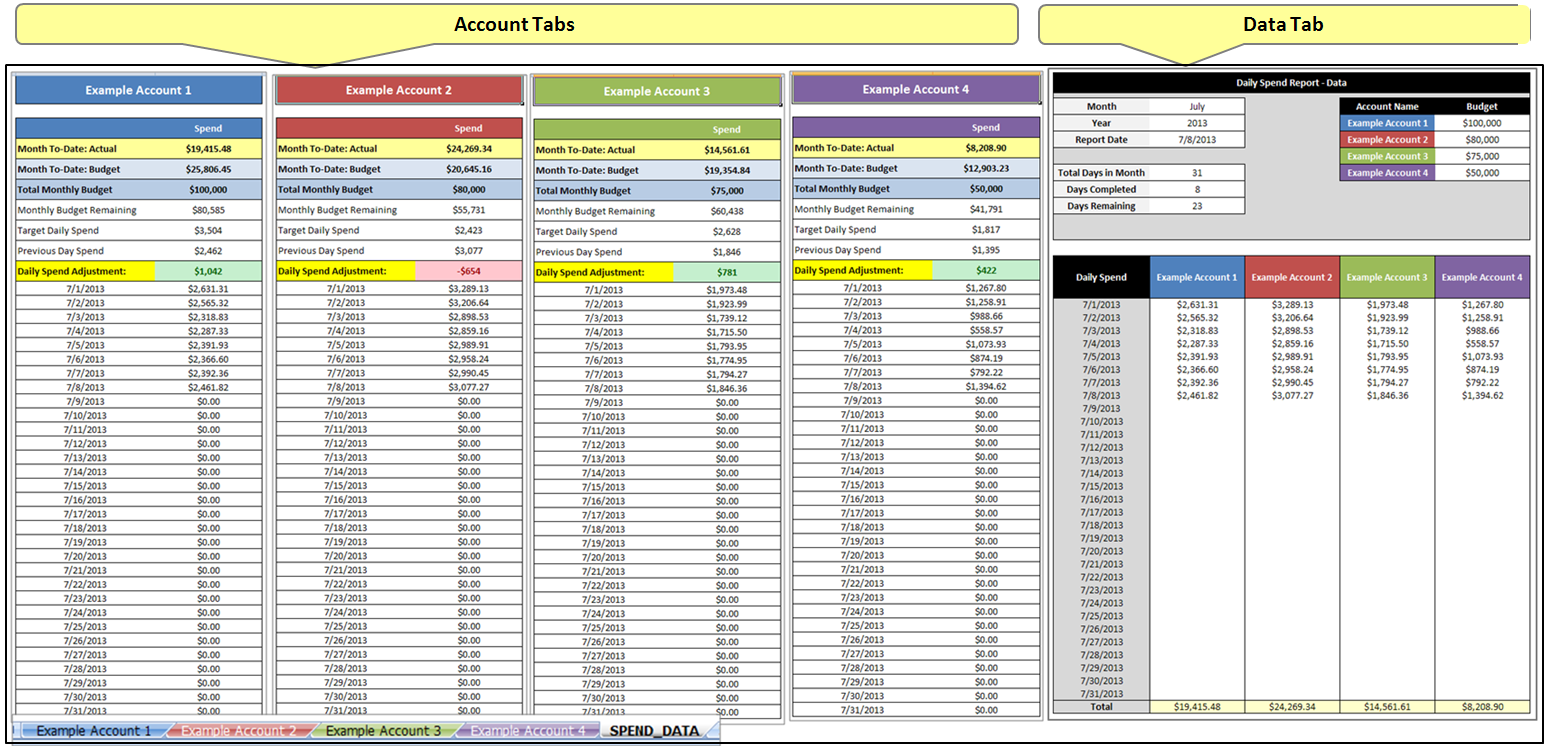This screenshot has height=746, width=1548.
Task: Select $19,415.48 Month To-Date Actual in Account 1 panel
Action: coord(208,148)
